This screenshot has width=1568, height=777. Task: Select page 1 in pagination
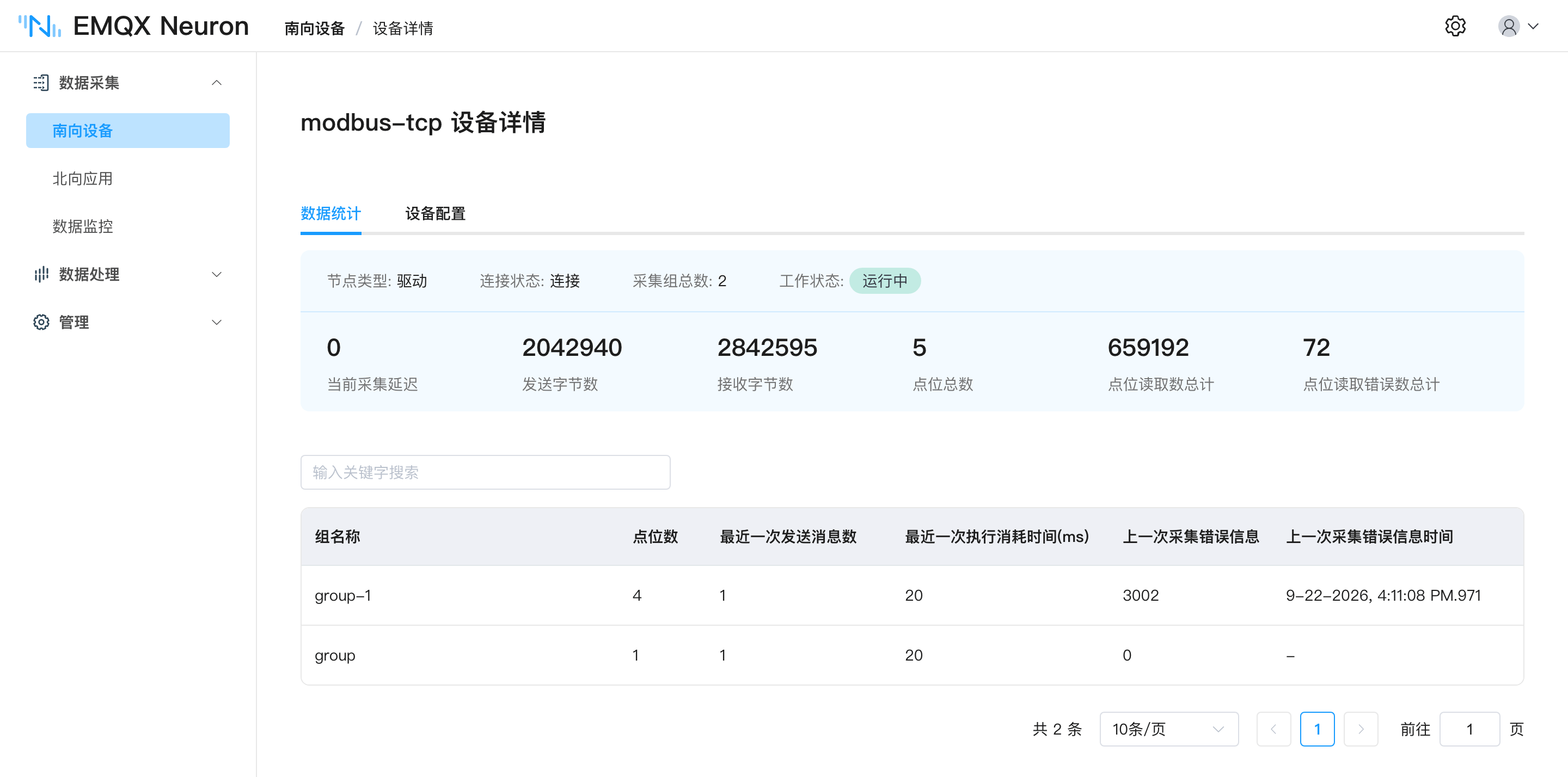[1316, 729]
